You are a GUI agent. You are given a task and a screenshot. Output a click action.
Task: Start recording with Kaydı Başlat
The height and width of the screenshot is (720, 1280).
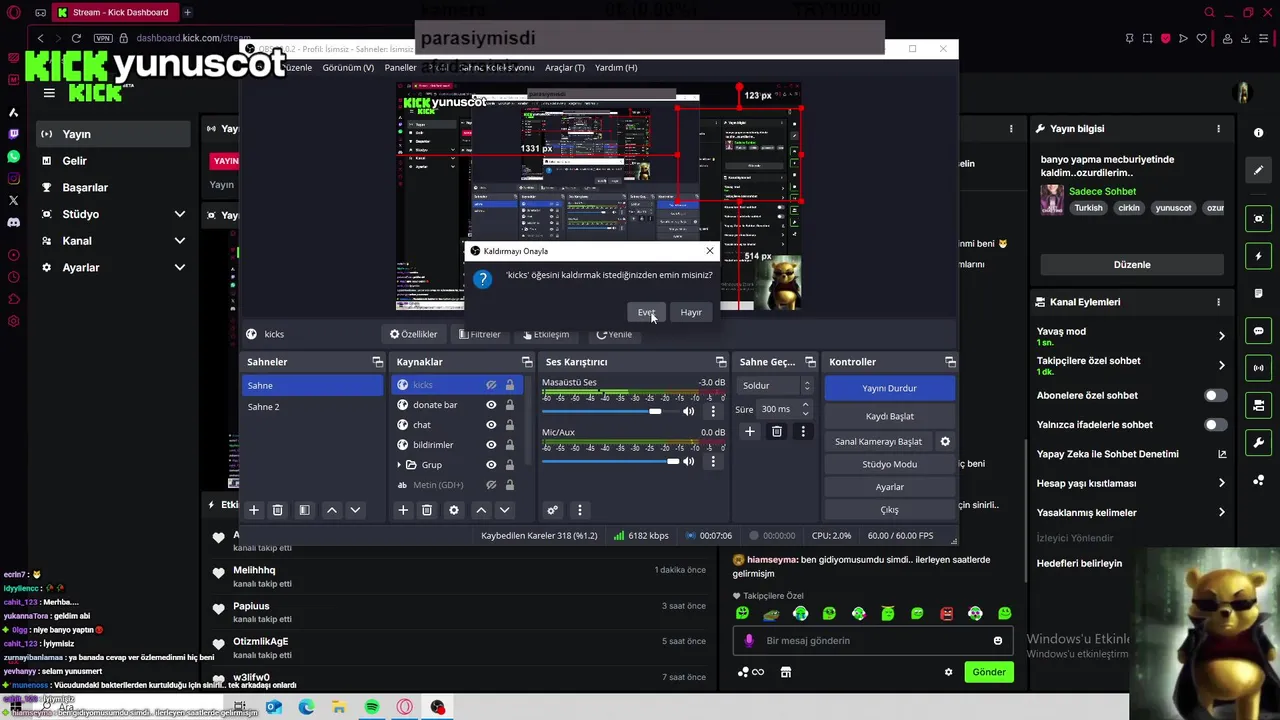[x=889, y=416]
